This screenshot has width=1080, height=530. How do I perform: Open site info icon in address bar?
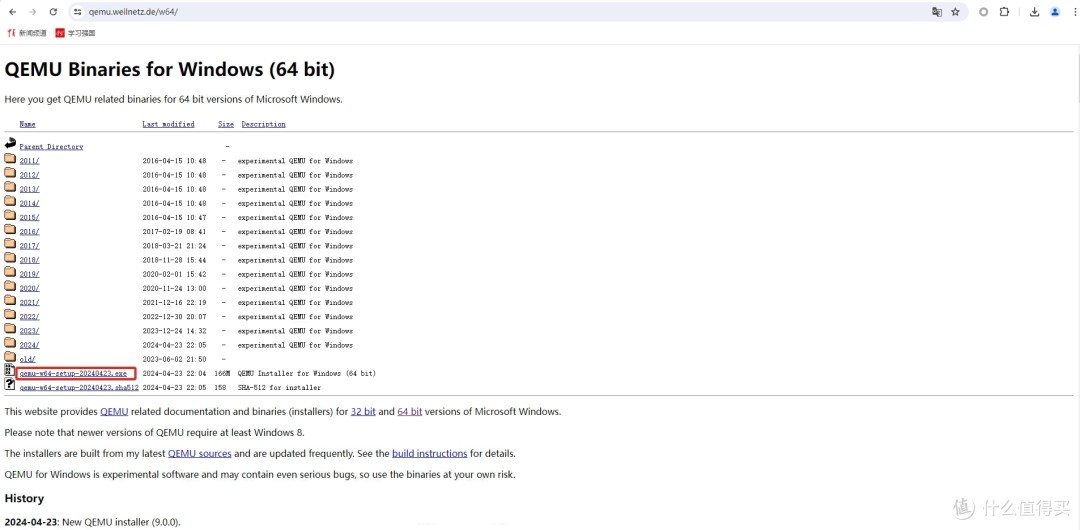[78, 12]
